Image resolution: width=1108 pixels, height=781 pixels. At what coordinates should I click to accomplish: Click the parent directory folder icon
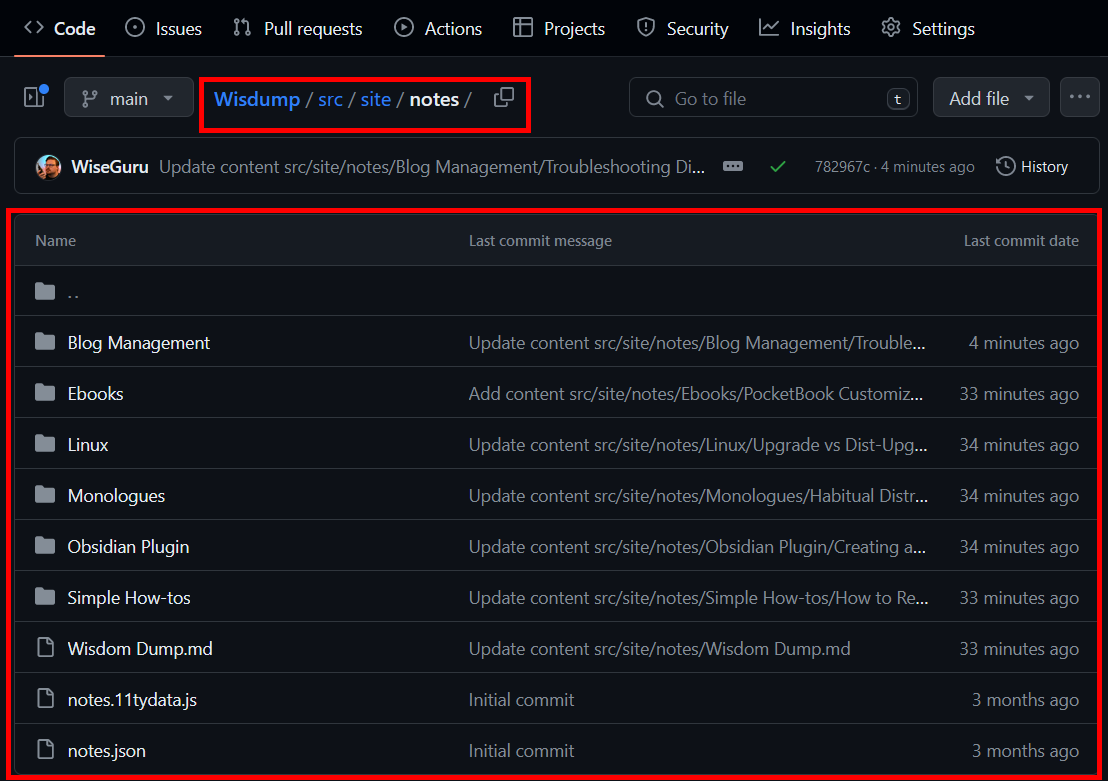45,291
